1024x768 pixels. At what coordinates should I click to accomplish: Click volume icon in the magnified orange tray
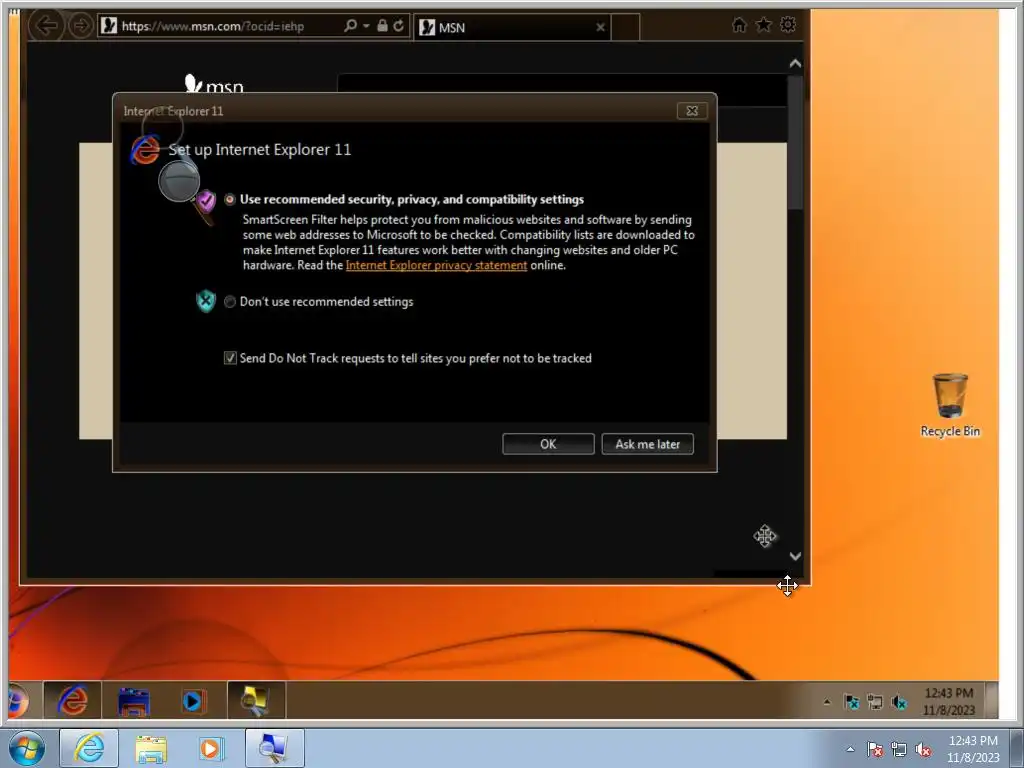[x=899, y=702]
